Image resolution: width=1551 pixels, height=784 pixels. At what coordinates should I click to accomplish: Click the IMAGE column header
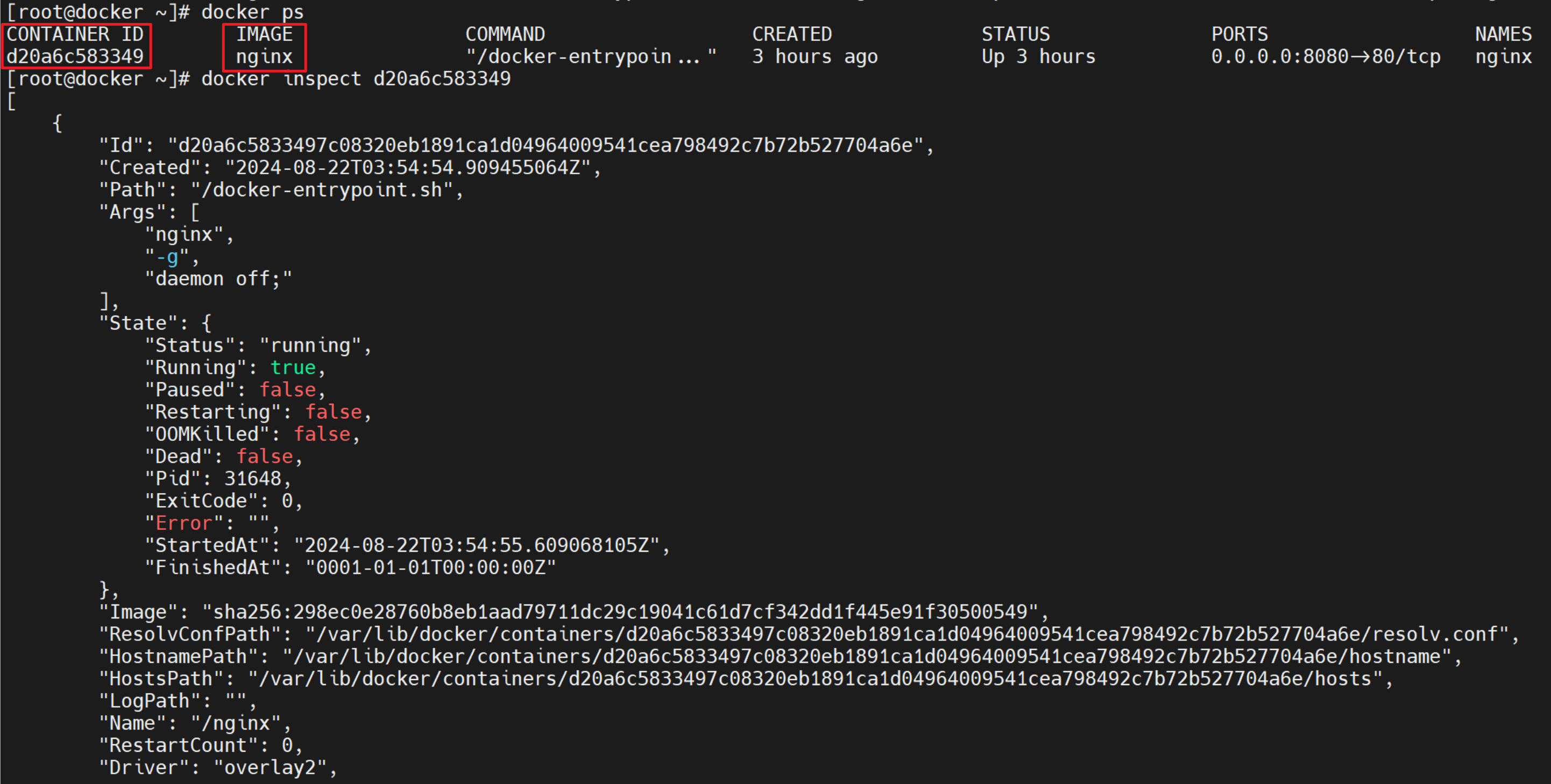point(264,34)
